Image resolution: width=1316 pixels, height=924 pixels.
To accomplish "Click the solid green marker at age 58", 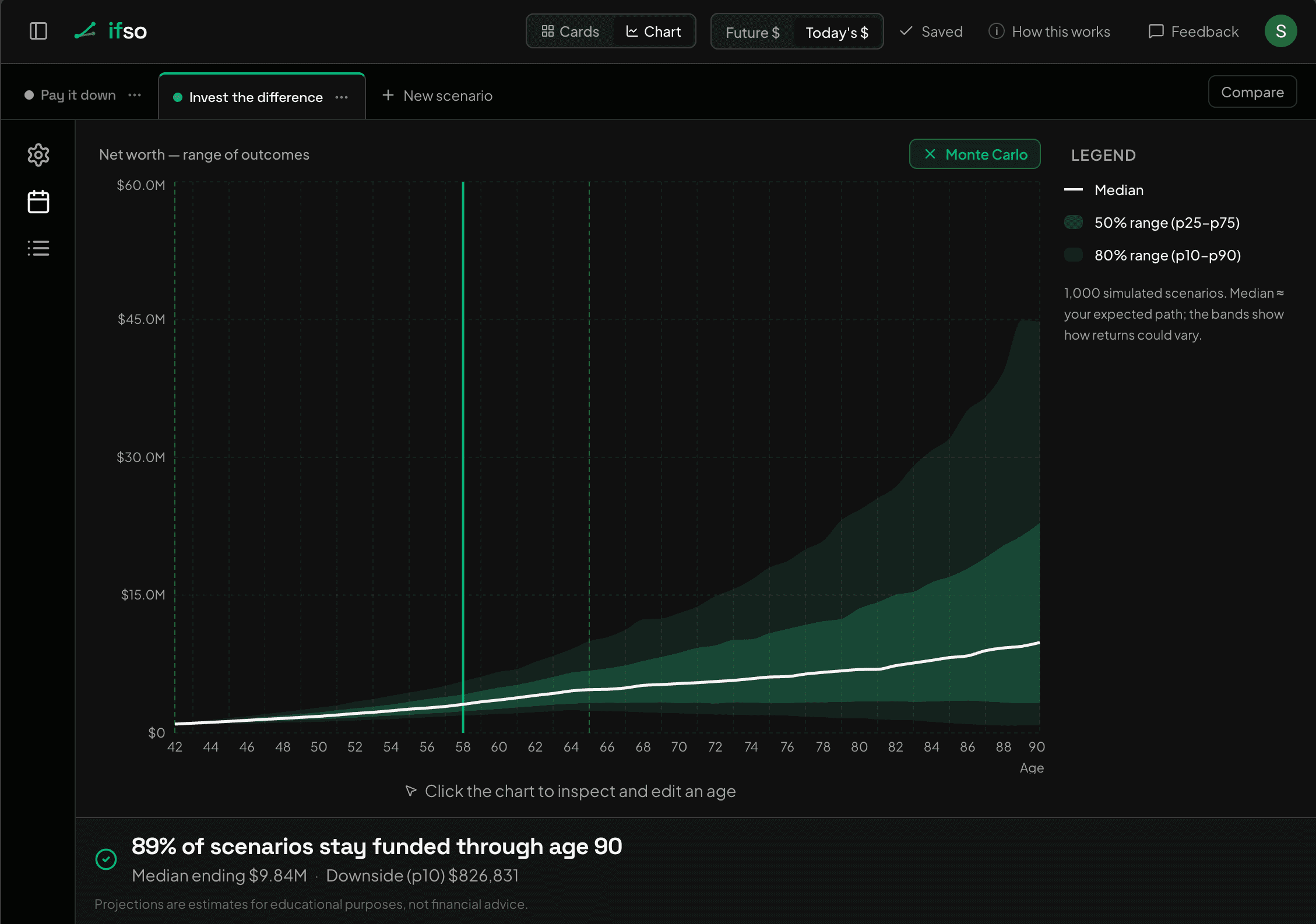I will coord(463,457).
